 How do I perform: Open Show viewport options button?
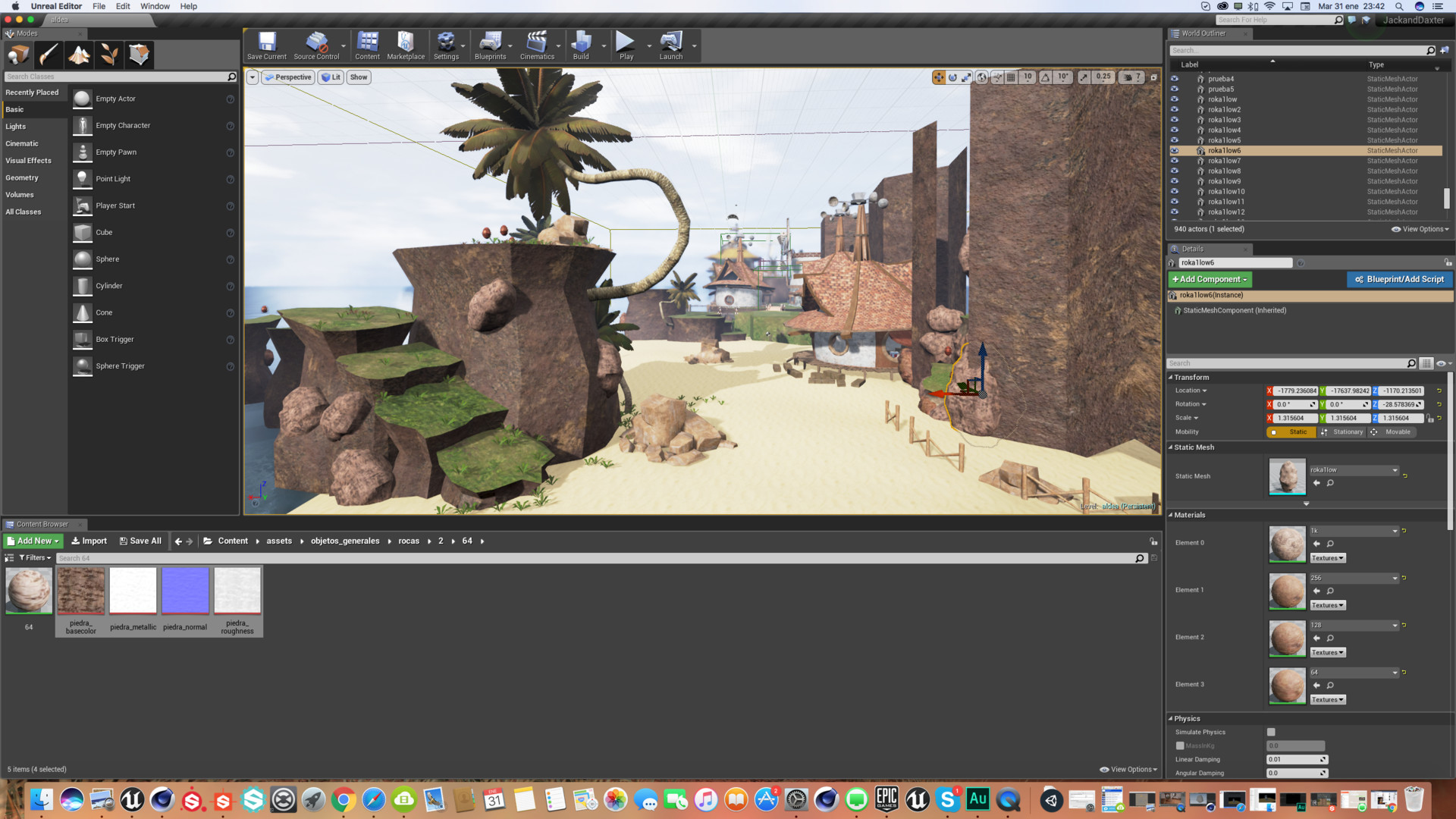359,77
